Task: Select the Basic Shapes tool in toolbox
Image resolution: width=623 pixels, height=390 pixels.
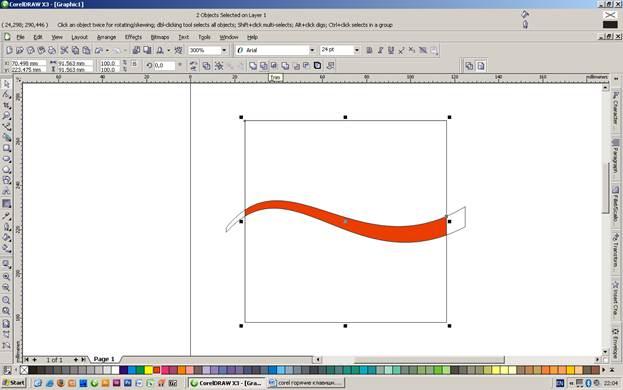Action: point(6,180)
